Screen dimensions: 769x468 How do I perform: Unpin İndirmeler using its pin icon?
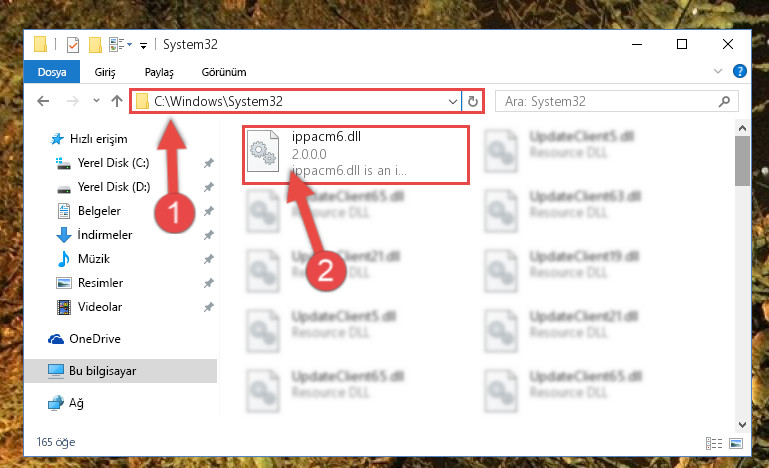pos(208,235)
